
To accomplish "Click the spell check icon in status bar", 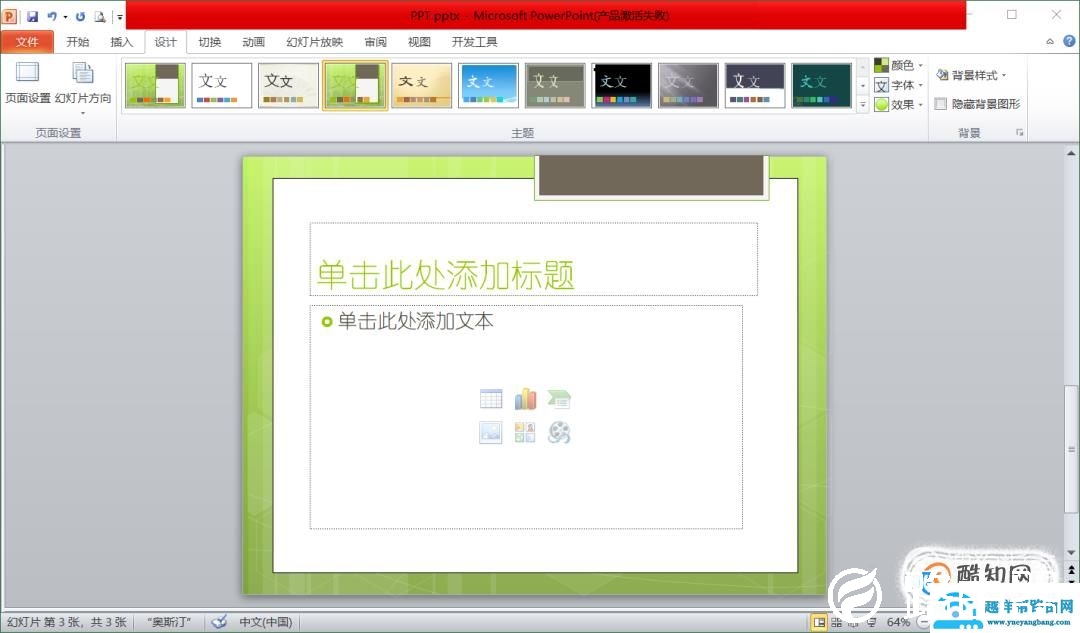I will click(x=219, y=622).
